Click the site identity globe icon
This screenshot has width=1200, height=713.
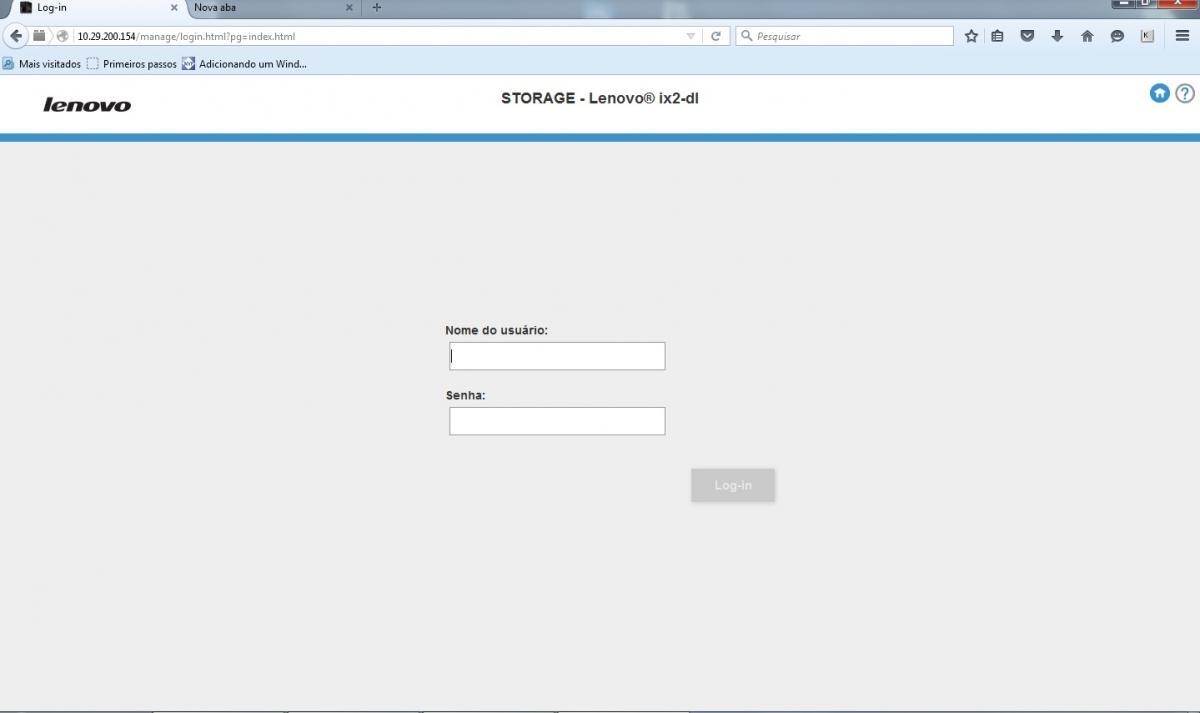tap(62, 36)
